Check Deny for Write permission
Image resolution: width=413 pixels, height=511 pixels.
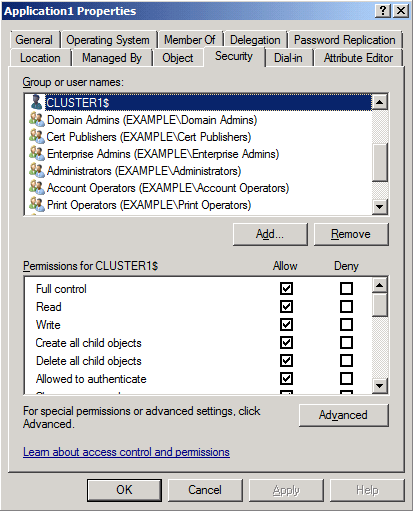tap(346, 324)
